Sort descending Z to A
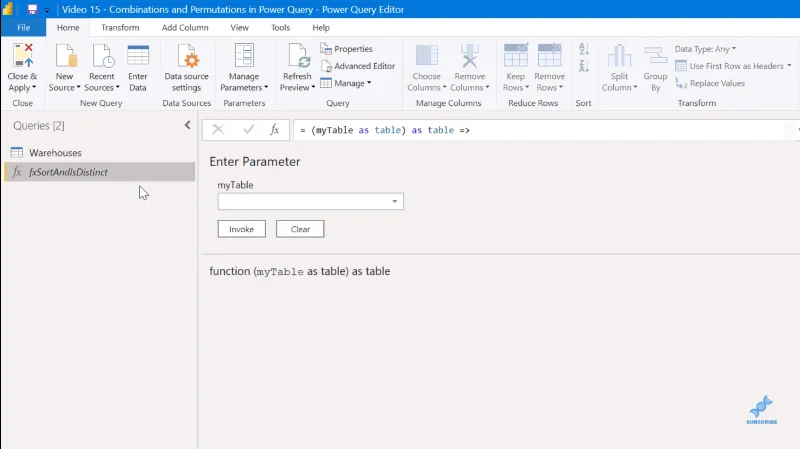 584,66
